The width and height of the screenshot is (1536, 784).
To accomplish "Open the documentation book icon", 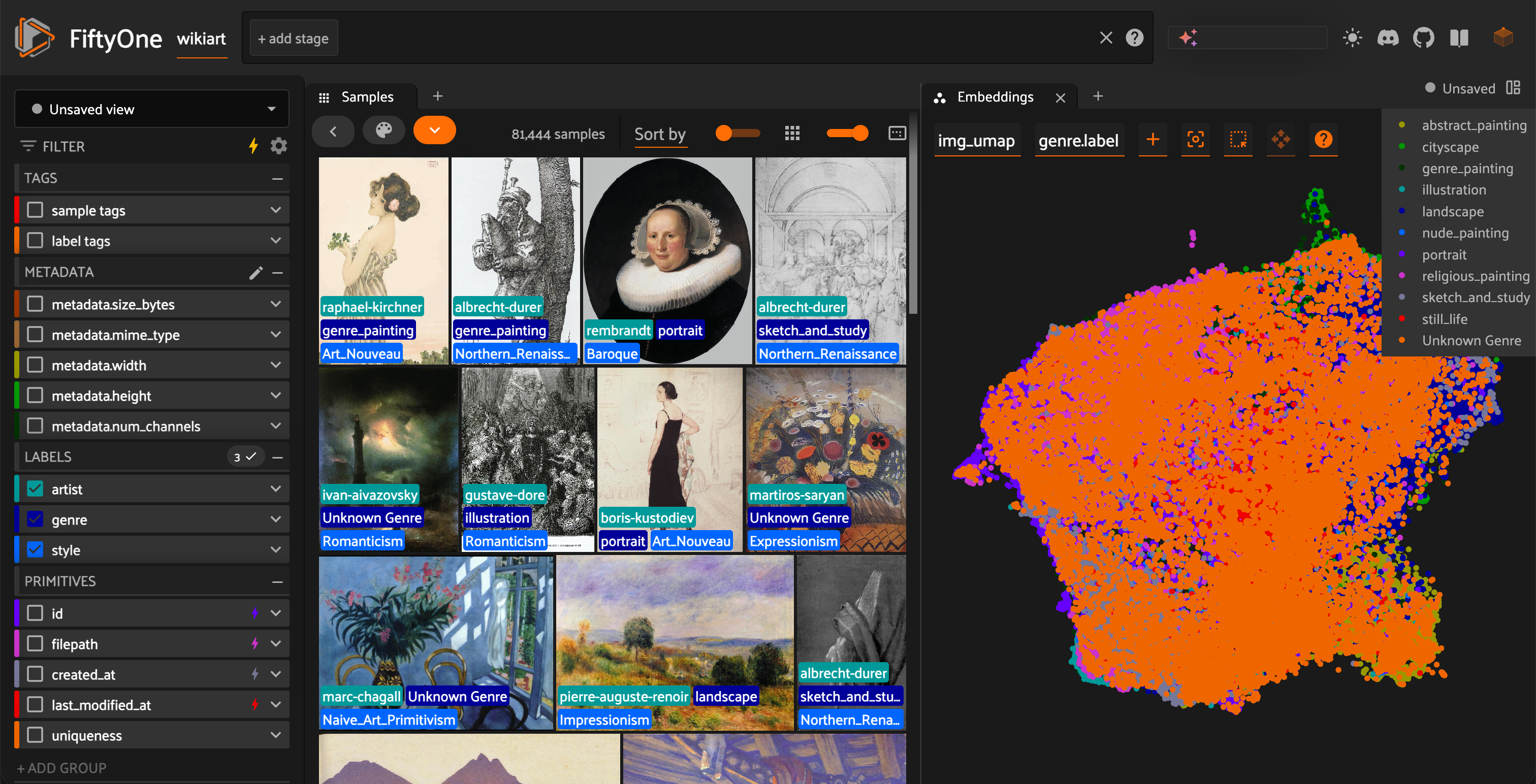I will (x=1459, y=38).
